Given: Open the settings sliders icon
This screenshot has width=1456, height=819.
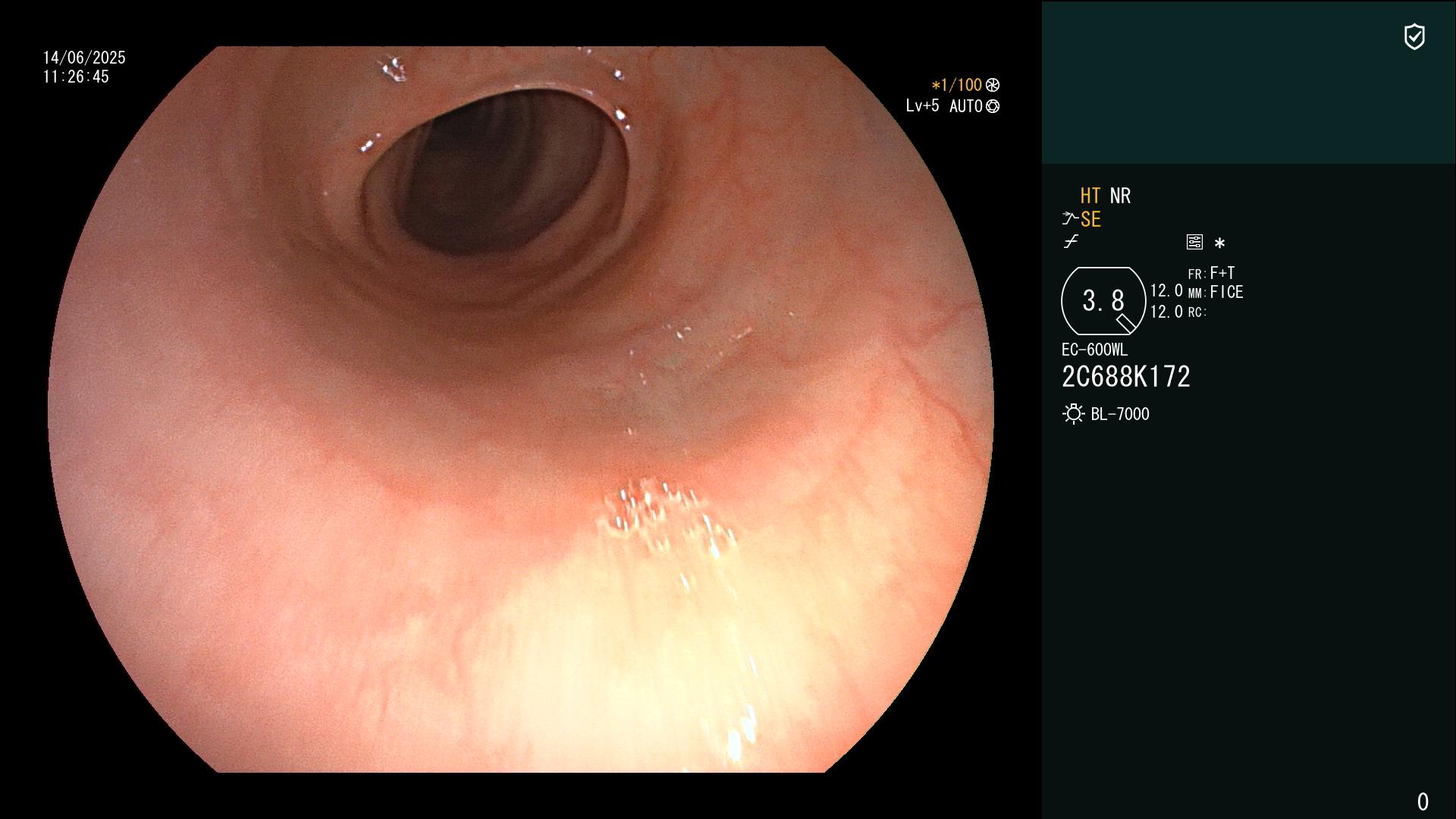Looking at the screenshot, I should (1194, 242).
